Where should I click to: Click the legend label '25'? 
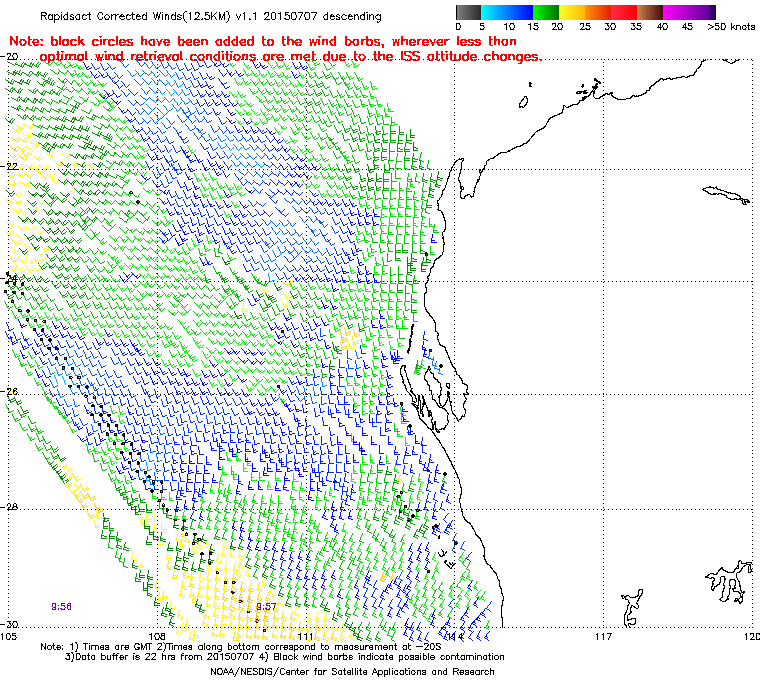585,27
